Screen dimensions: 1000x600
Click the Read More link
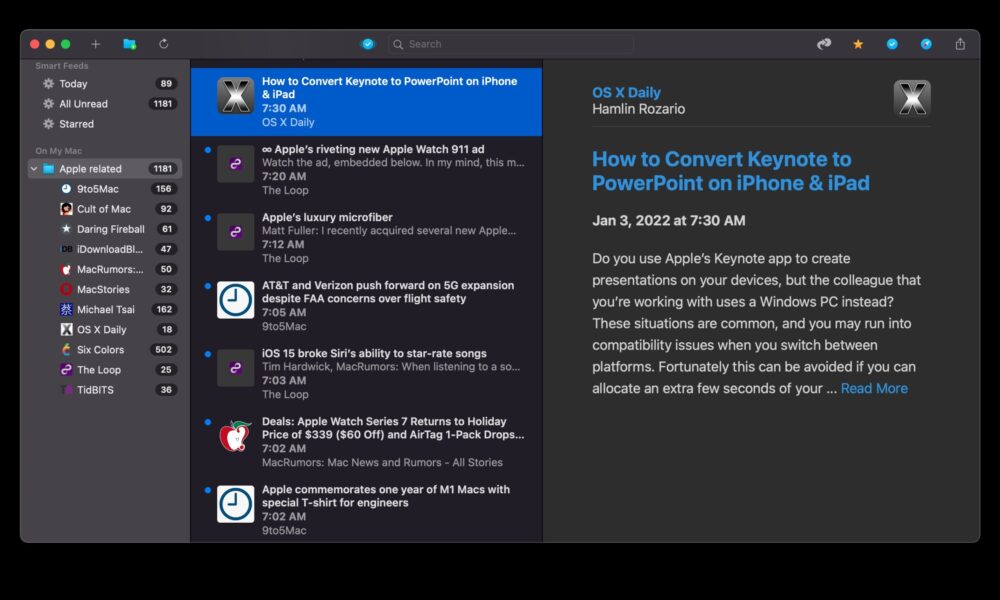click(x=874, y=388)
